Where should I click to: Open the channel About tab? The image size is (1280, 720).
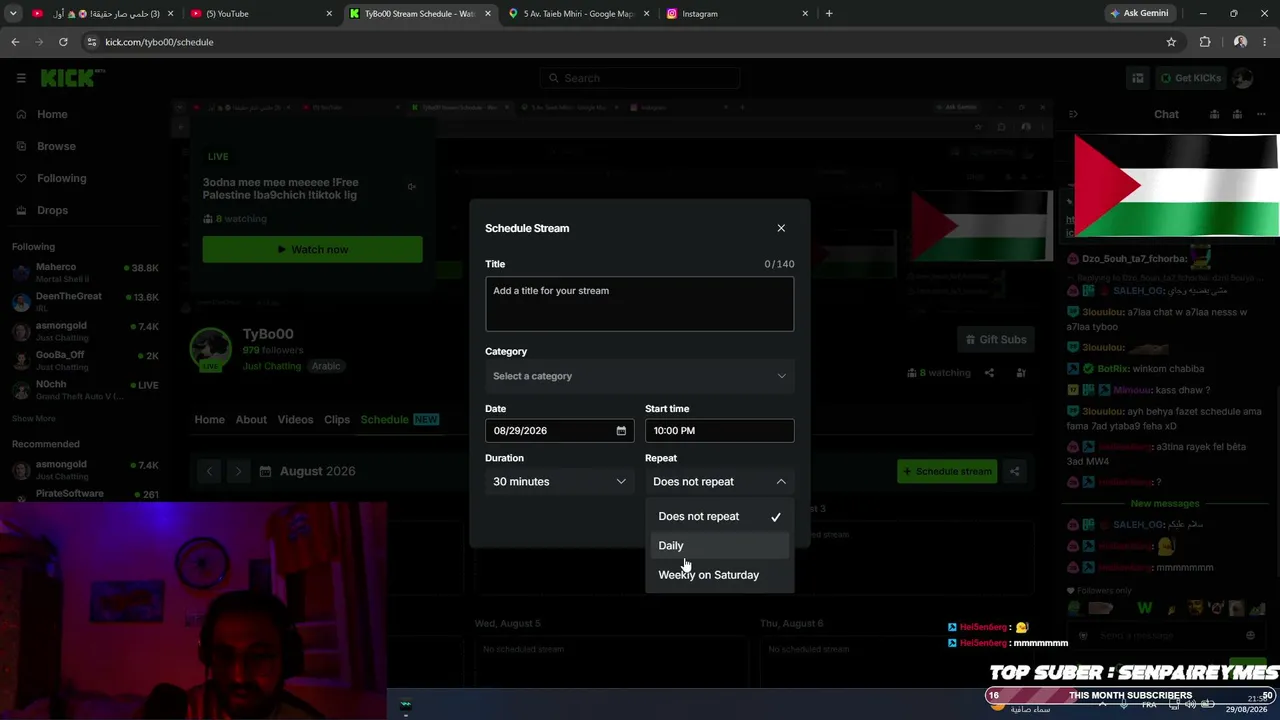point(251,420)
